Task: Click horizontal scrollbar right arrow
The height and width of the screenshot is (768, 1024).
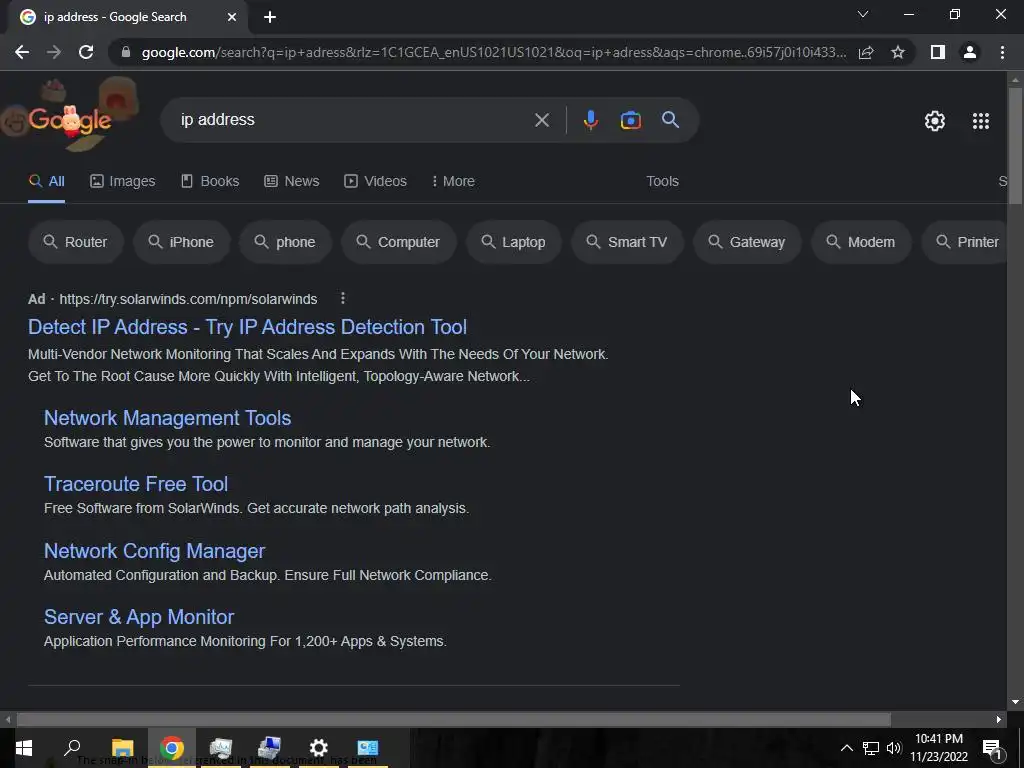Action: tap(999, 720)
